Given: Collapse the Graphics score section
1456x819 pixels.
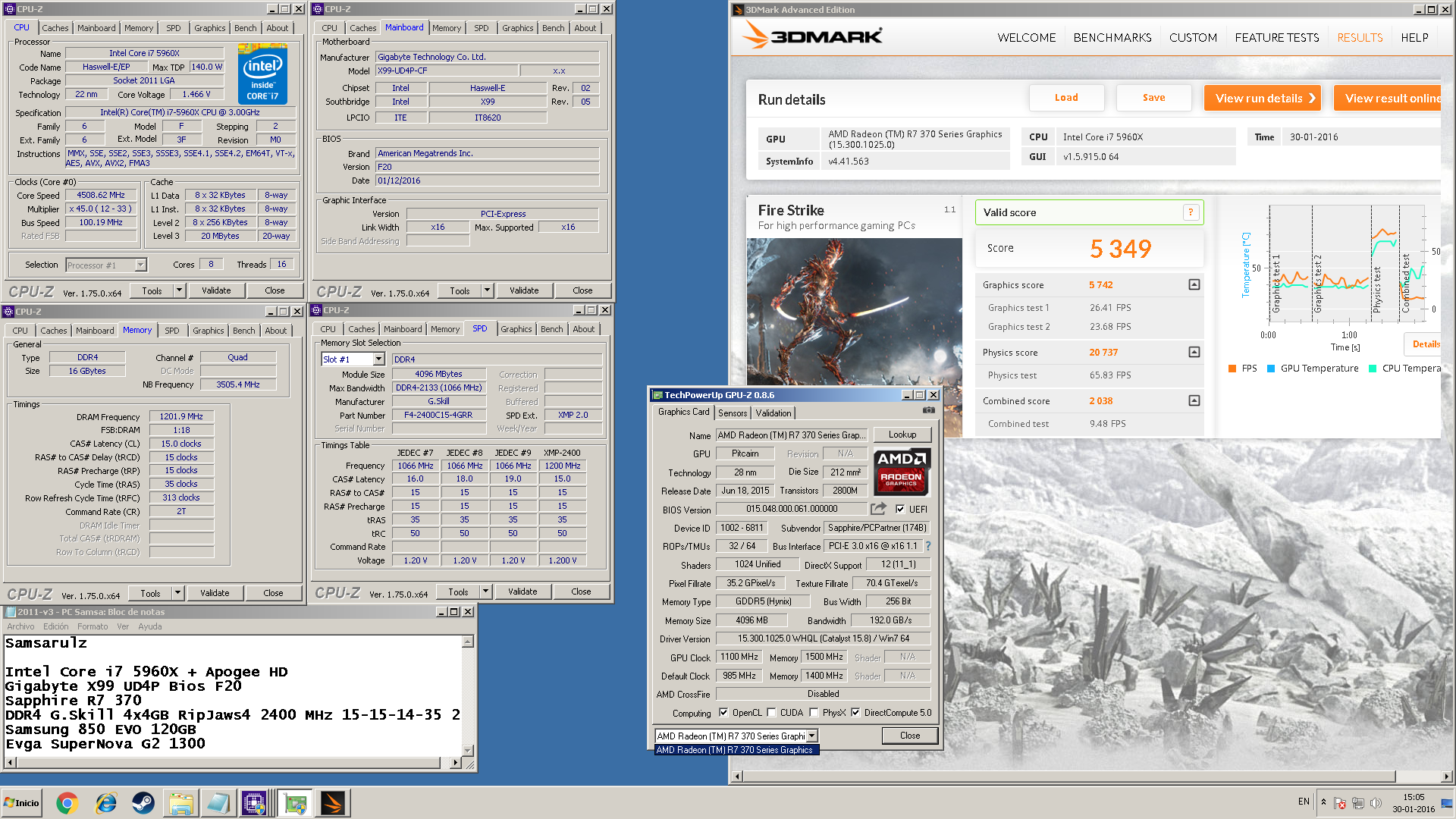Looking at the screenshot, I should click(x=1194, y=284).
